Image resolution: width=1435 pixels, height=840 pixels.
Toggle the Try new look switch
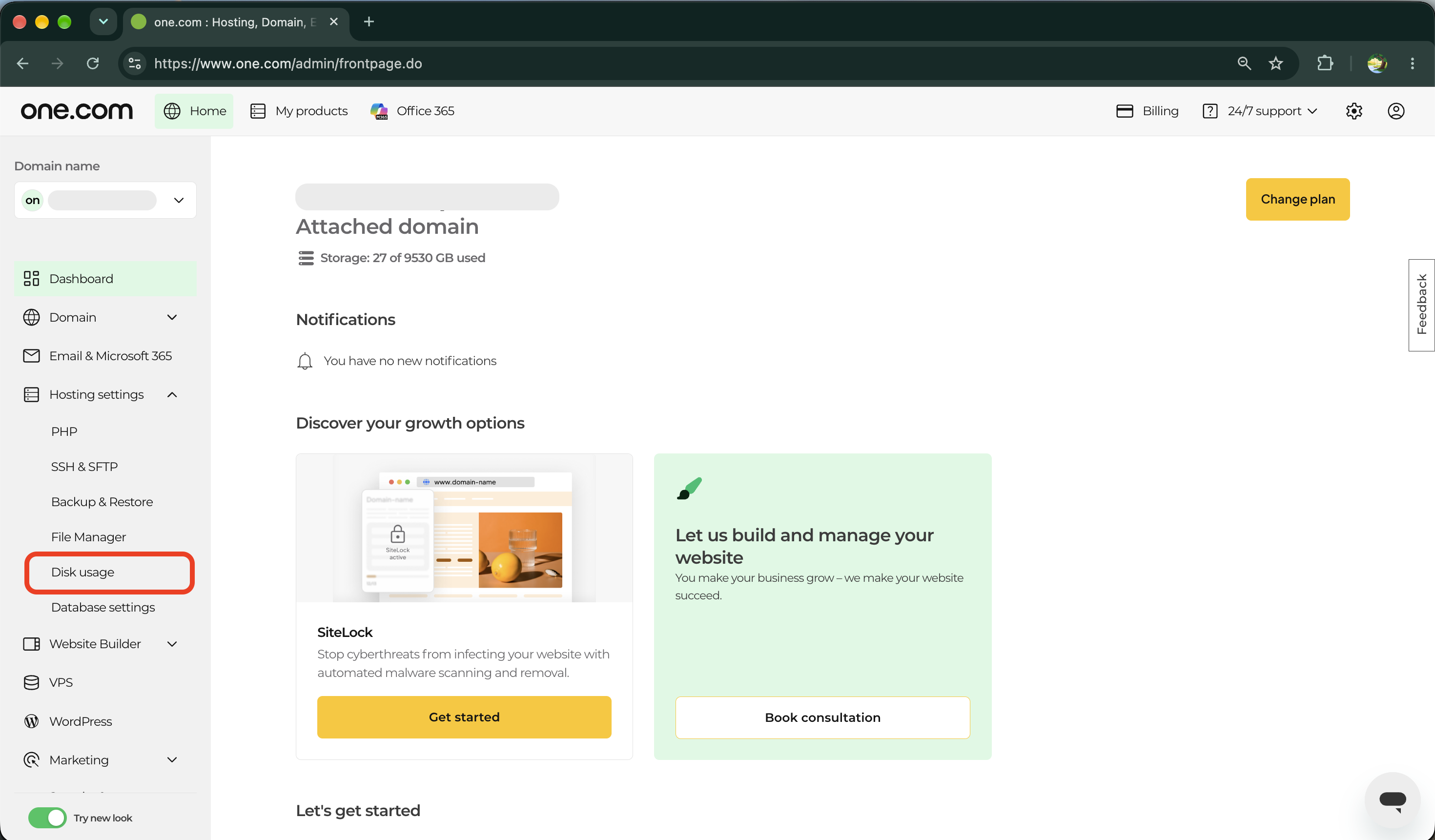click(47, 818)
